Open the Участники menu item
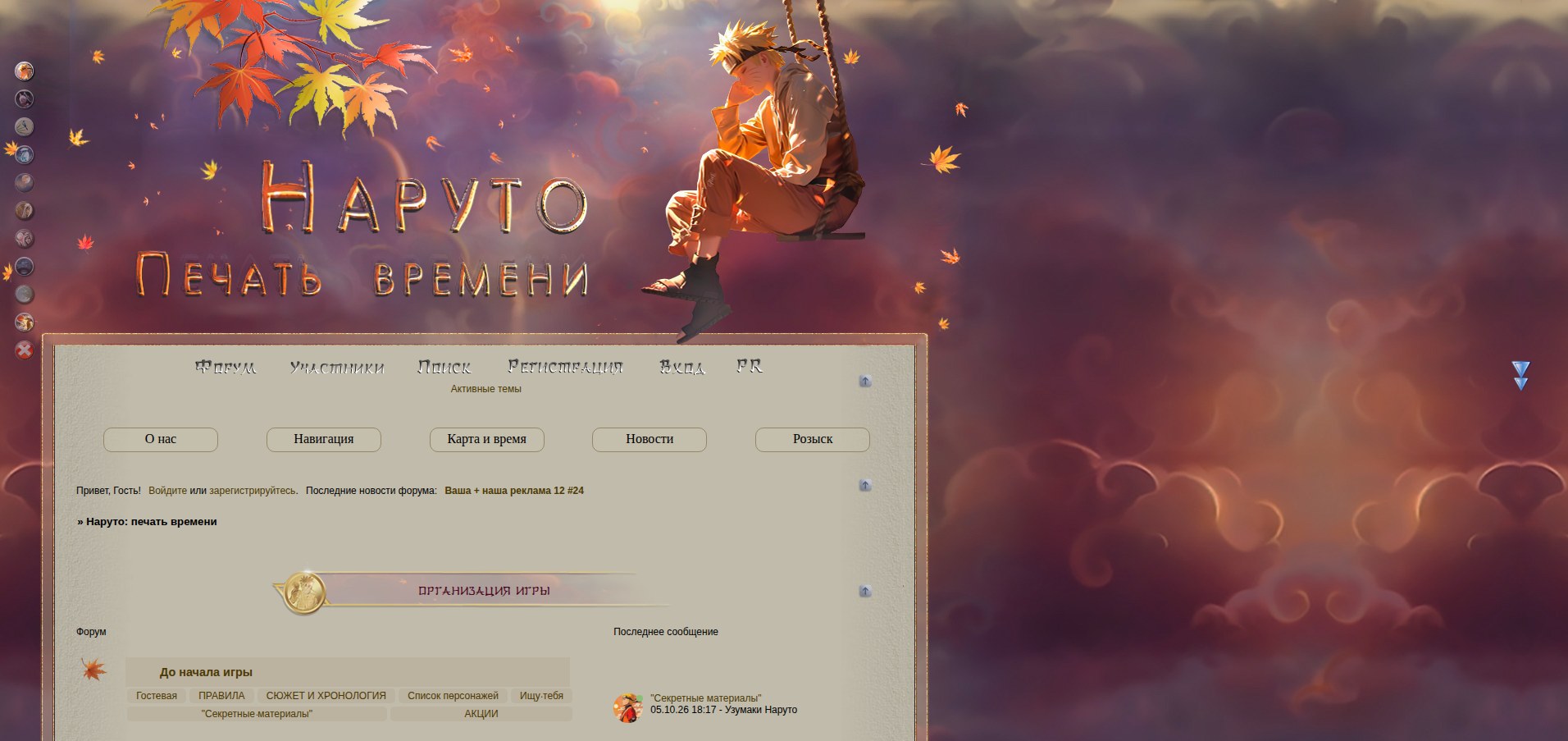This screenshot has height=741, width=1568. click(337, 367)
